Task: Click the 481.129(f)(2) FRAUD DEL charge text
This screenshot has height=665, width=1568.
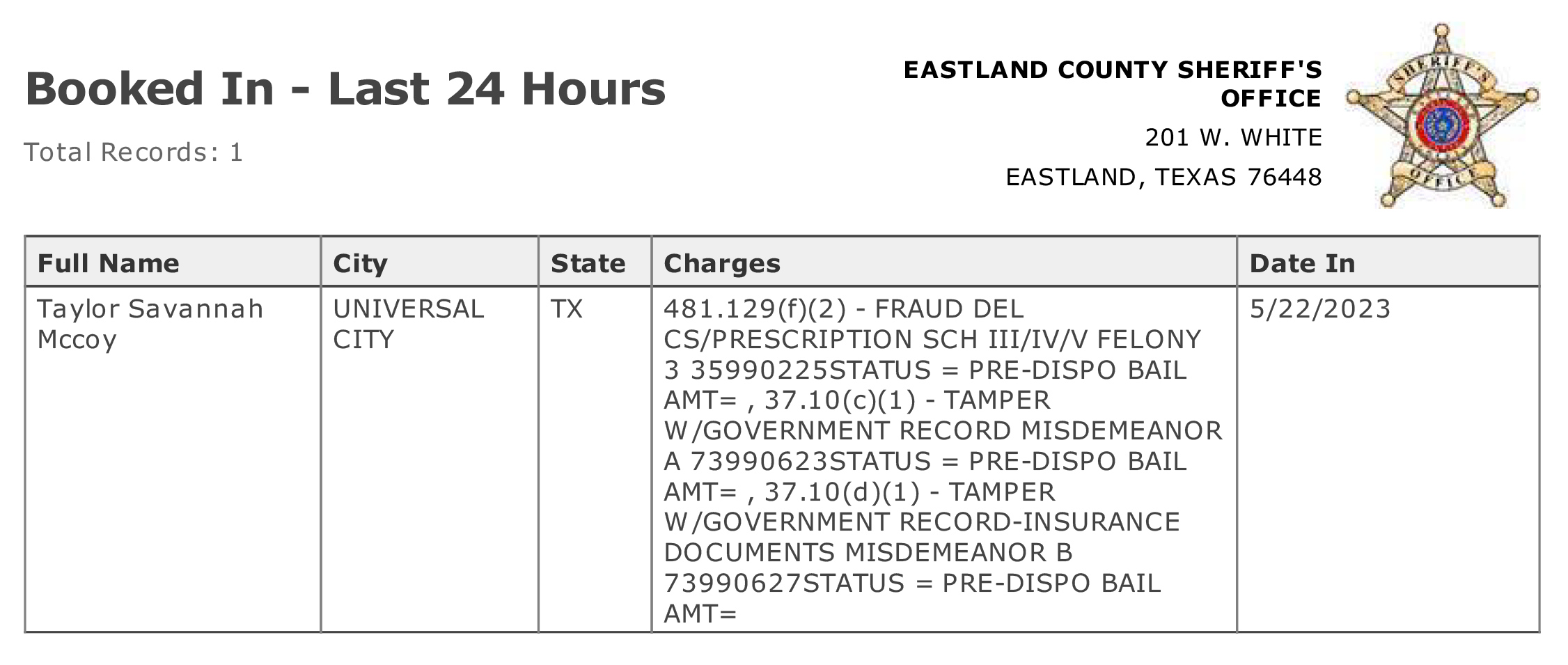Action: tap(843, 308)
